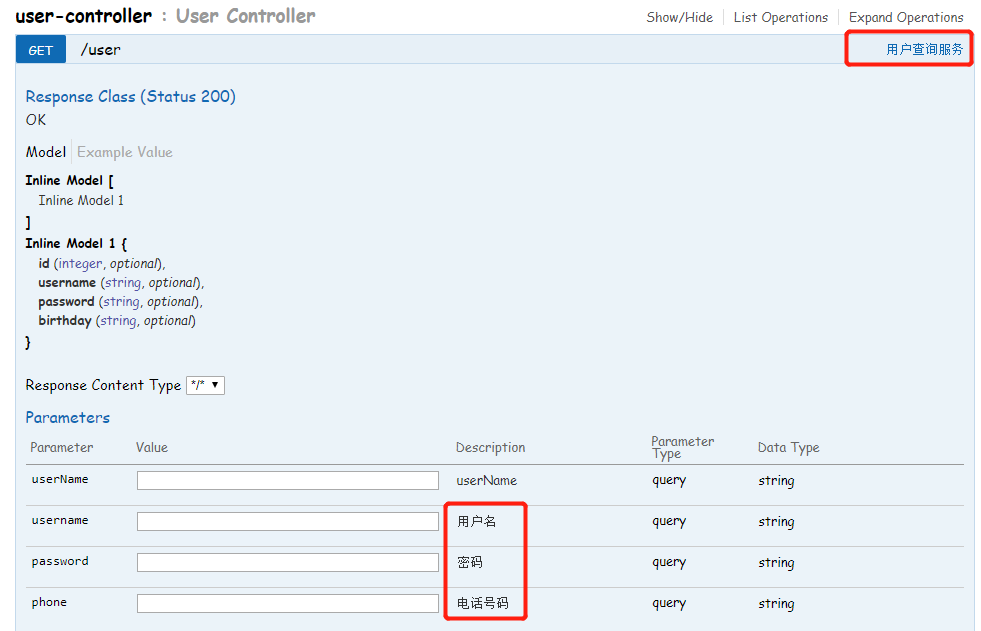Open the Response Content Type dropdown
Screen dimensions: 981x631
[x=205, y=385]
